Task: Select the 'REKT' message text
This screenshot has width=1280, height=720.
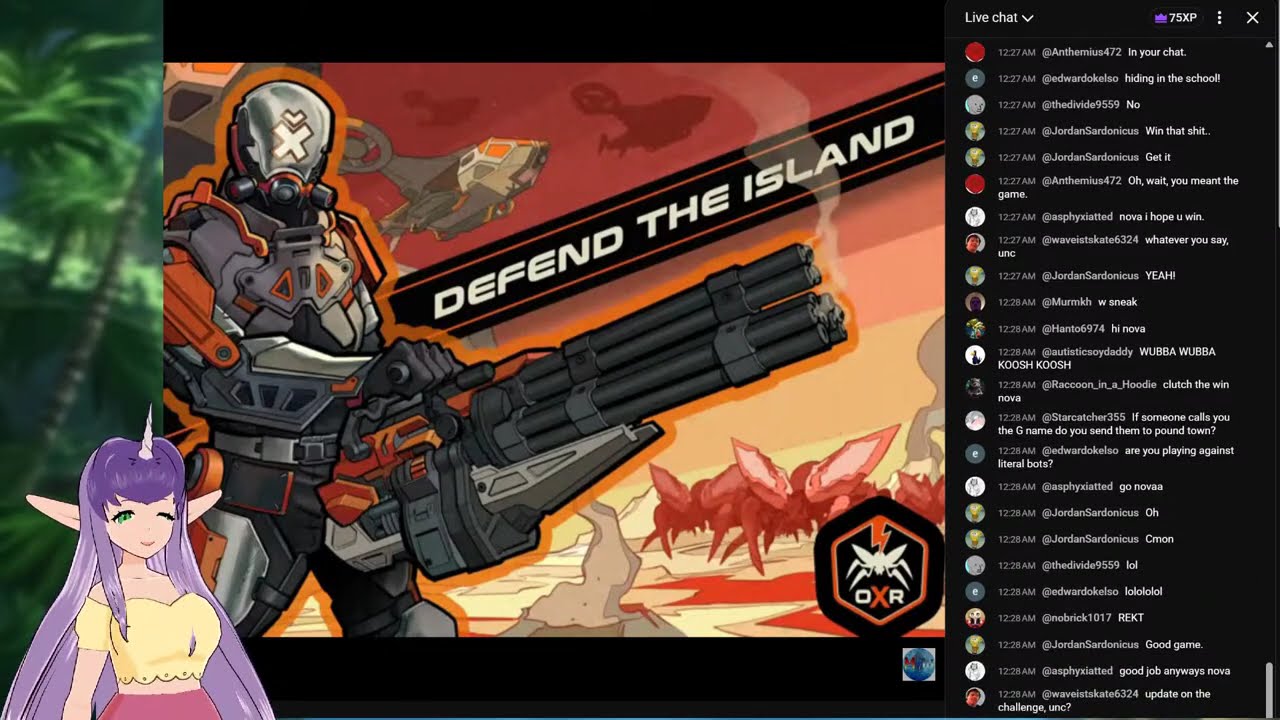Action: (x=1131, y=618)
